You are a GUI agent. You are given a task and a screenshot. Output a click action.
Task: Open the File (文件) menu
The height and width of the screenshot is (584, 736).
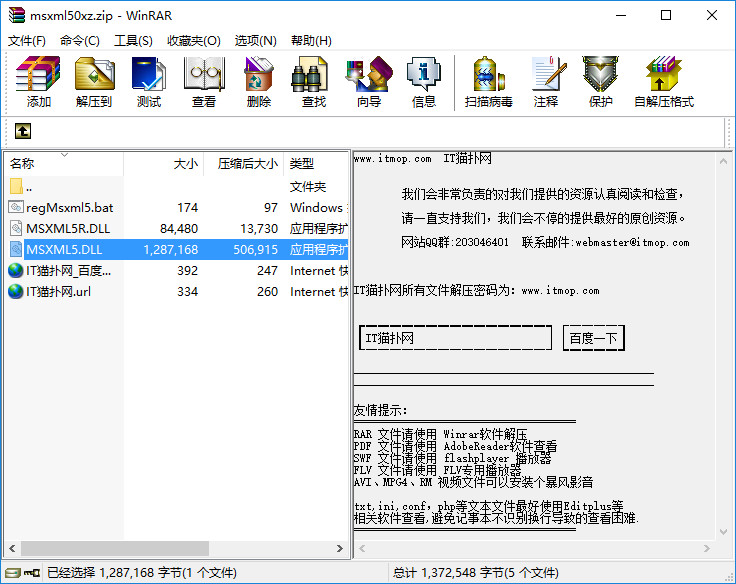(27, 41)
